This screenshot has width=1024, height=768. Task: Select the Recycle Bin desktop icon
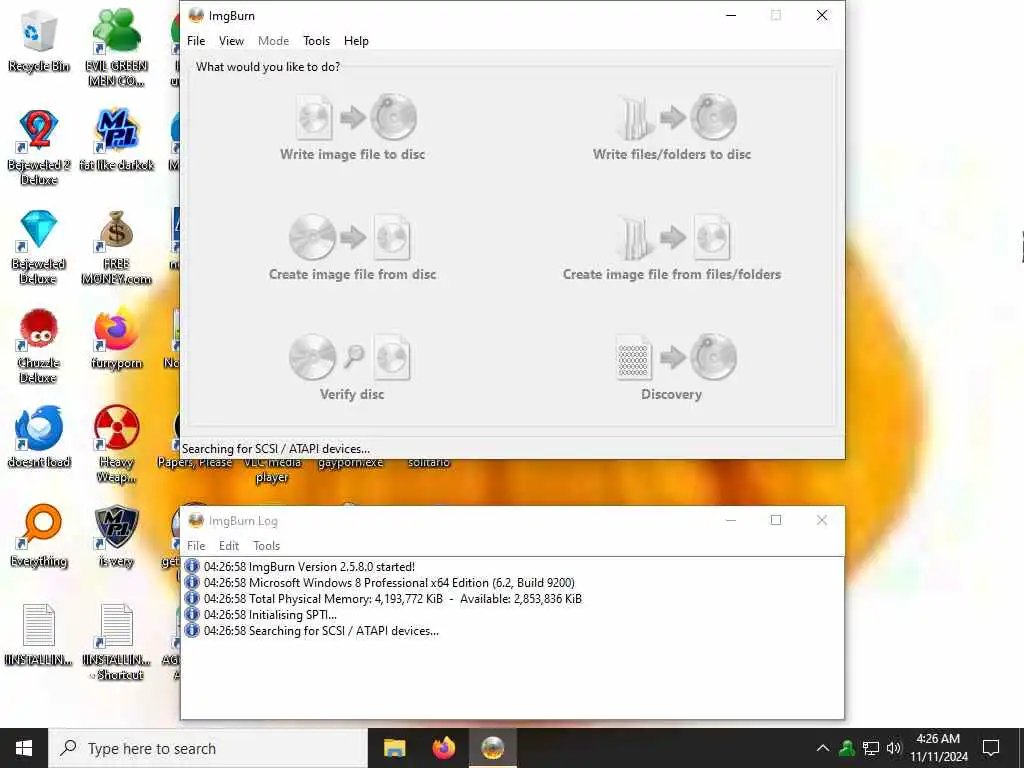pyautogui.click(x=39, y=41)
